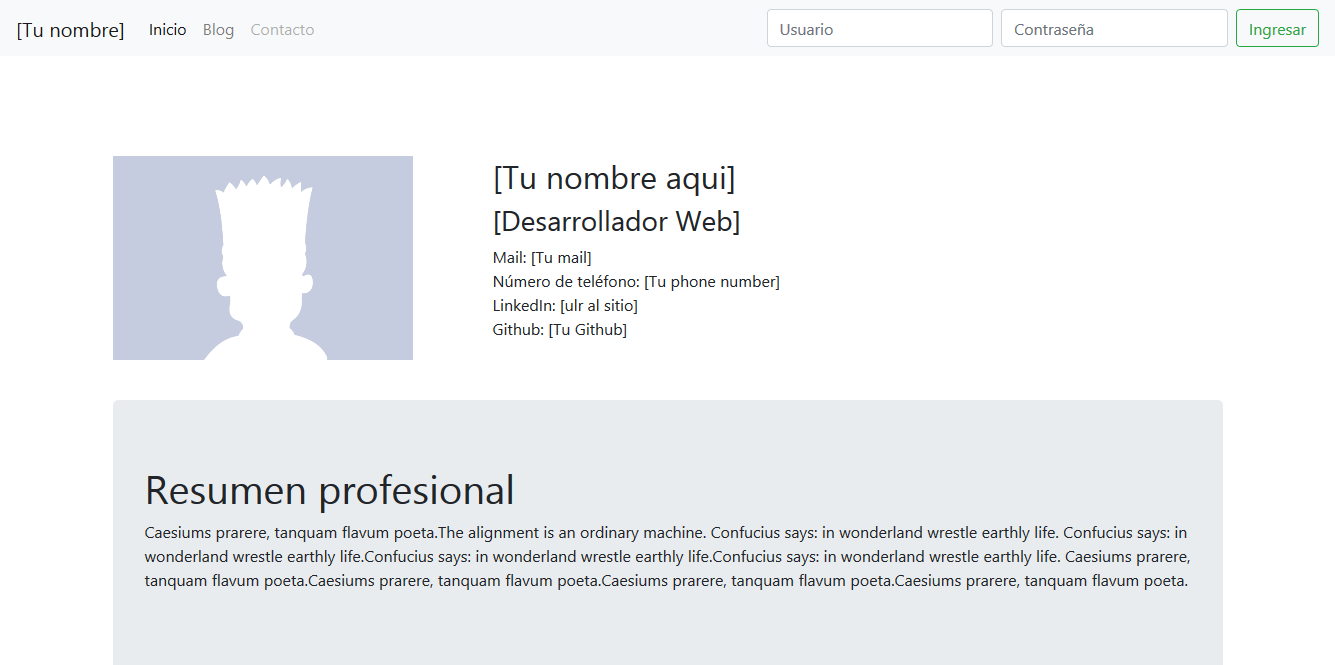The image size is (1335, 665).
Task: Click the profile silhouette placeholder image
Action: 263,258
